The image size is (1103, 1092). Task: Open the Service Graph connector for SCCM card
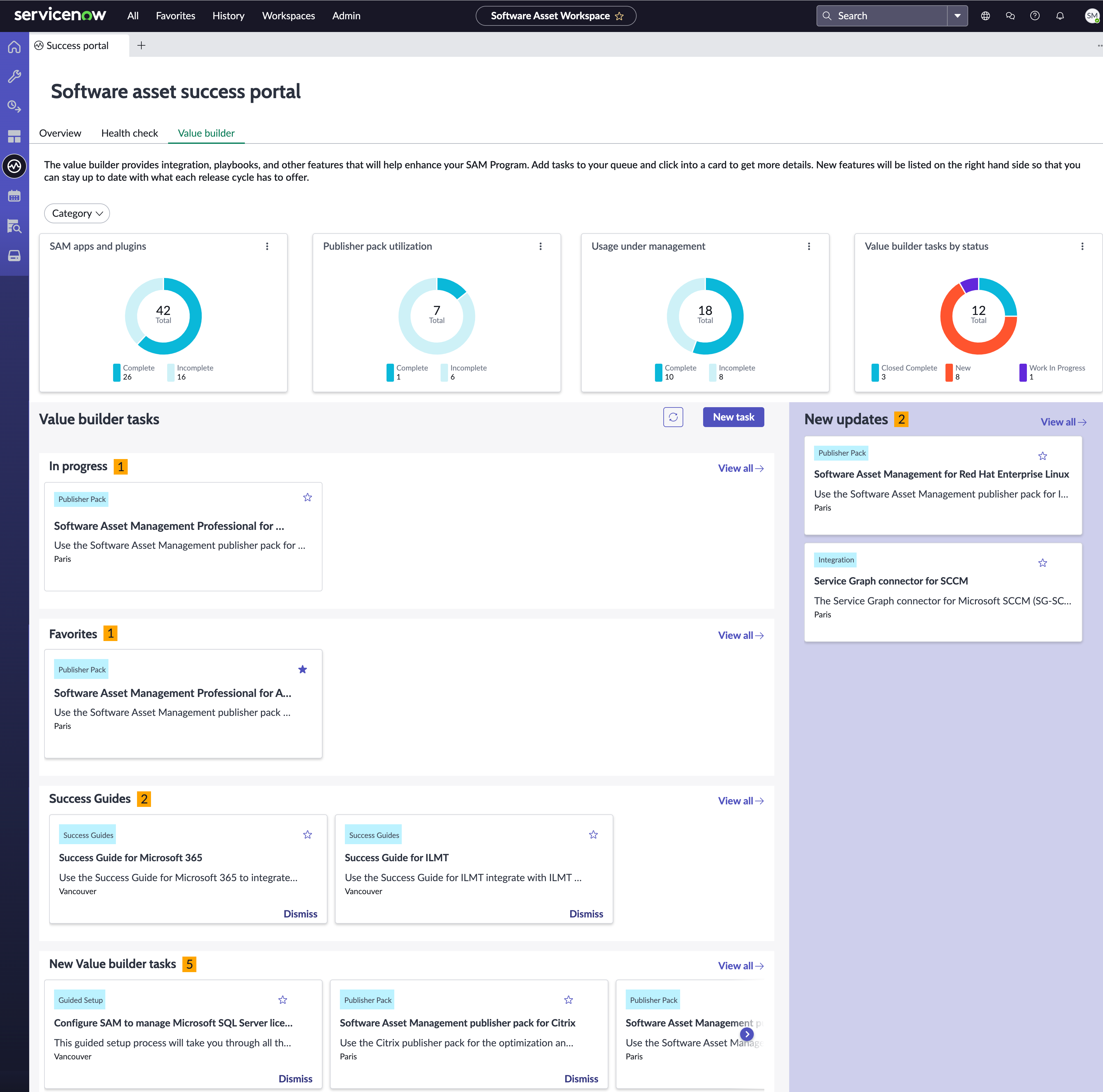click(x=943, y=592)
